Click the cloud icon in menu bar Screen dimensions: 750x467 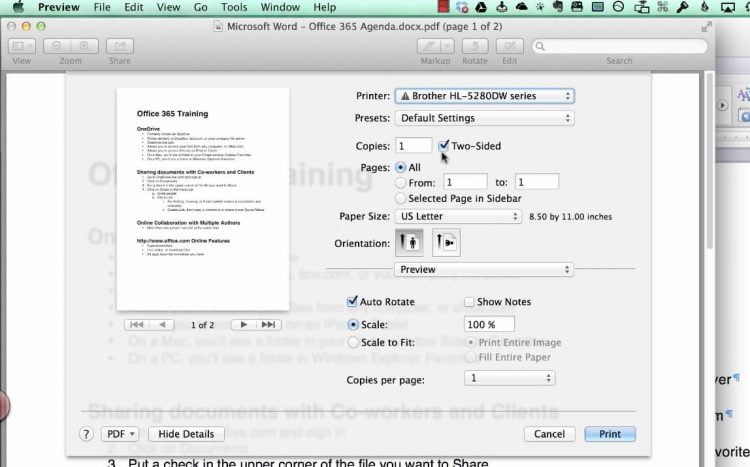coord(521,7)
